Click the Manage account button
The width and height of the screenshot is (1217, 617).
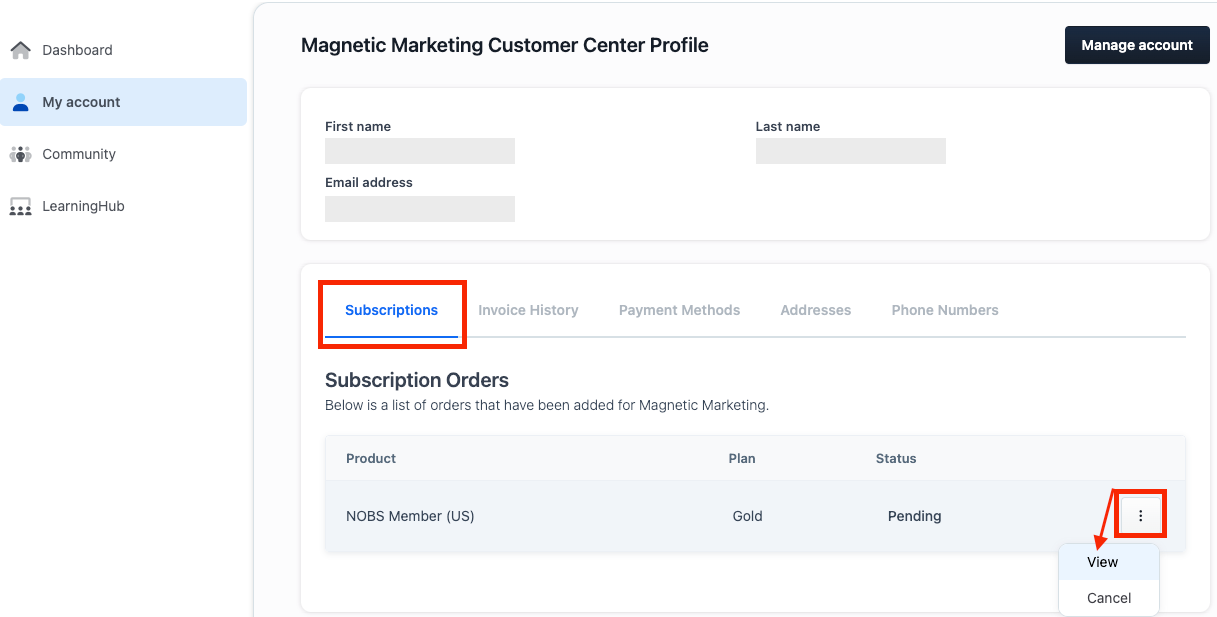point(1137,45)
